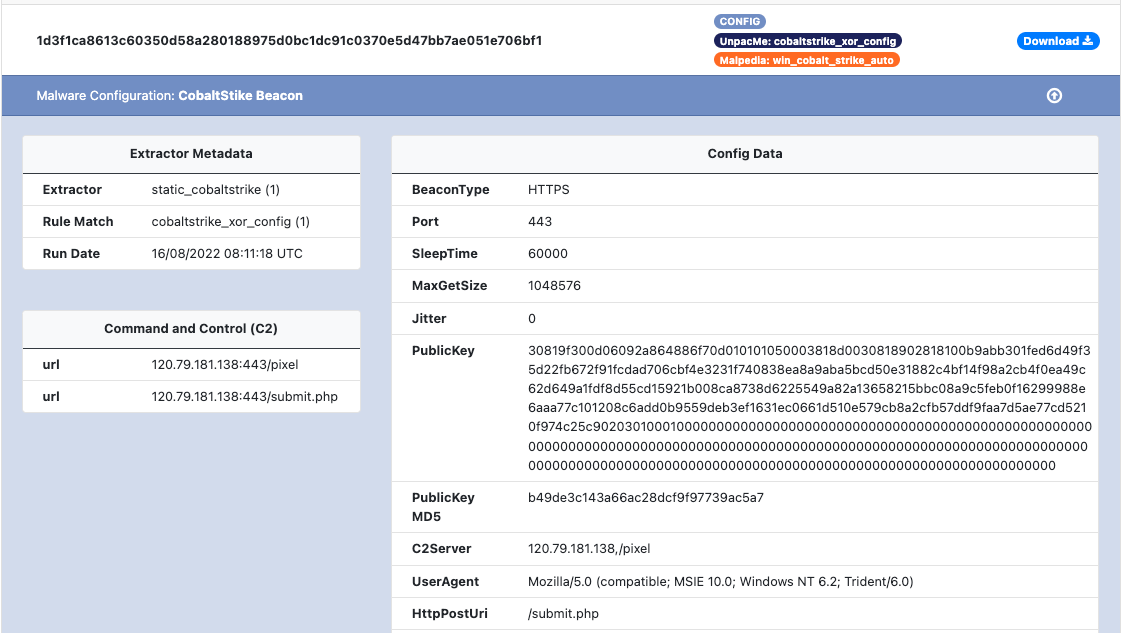Click the SleepTime row label
The image size is (1125, 633).
[x=444, y=253]
